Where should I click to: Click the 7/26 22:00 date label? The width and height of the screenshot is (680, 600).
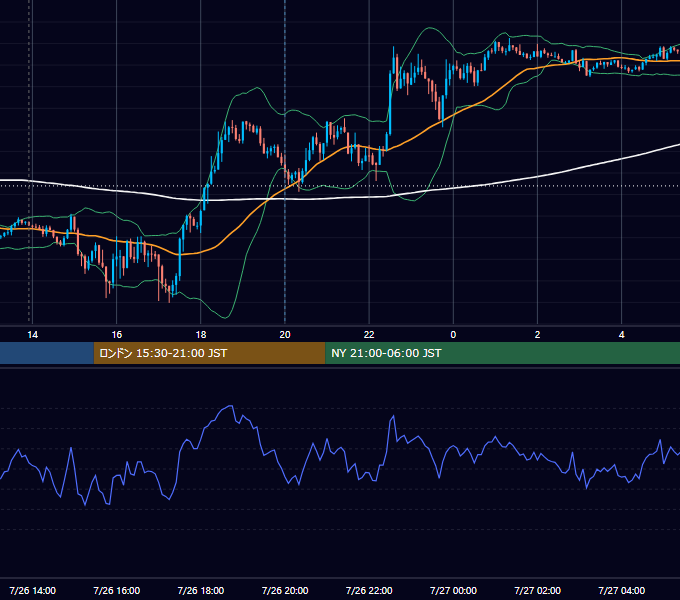[369, 590]
